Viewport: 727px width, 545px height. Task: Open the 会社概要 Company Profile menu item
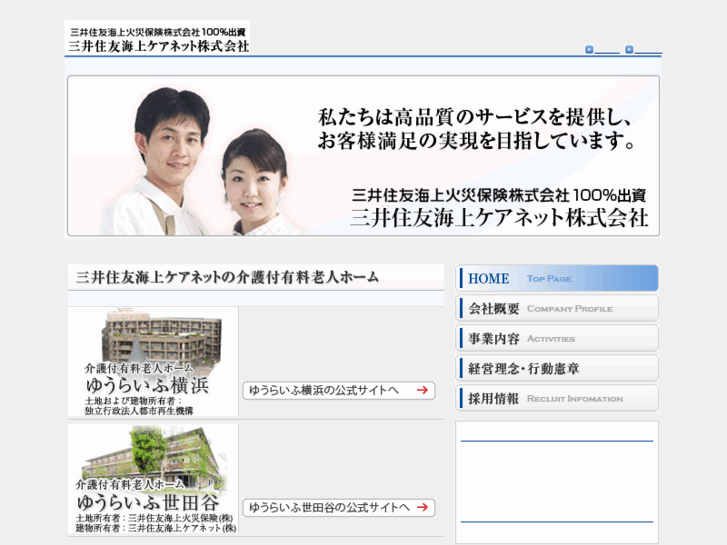point(557,308)
